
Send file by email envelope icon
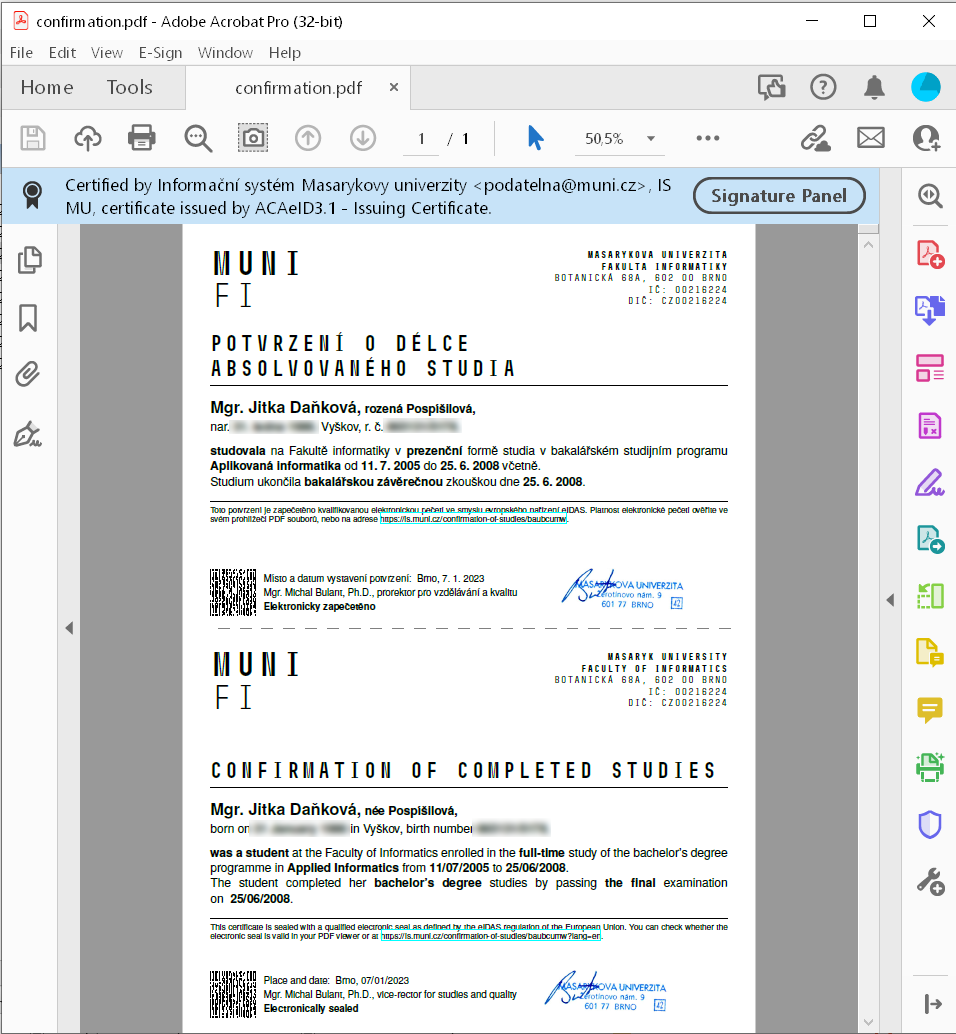(x=871, y=138)
